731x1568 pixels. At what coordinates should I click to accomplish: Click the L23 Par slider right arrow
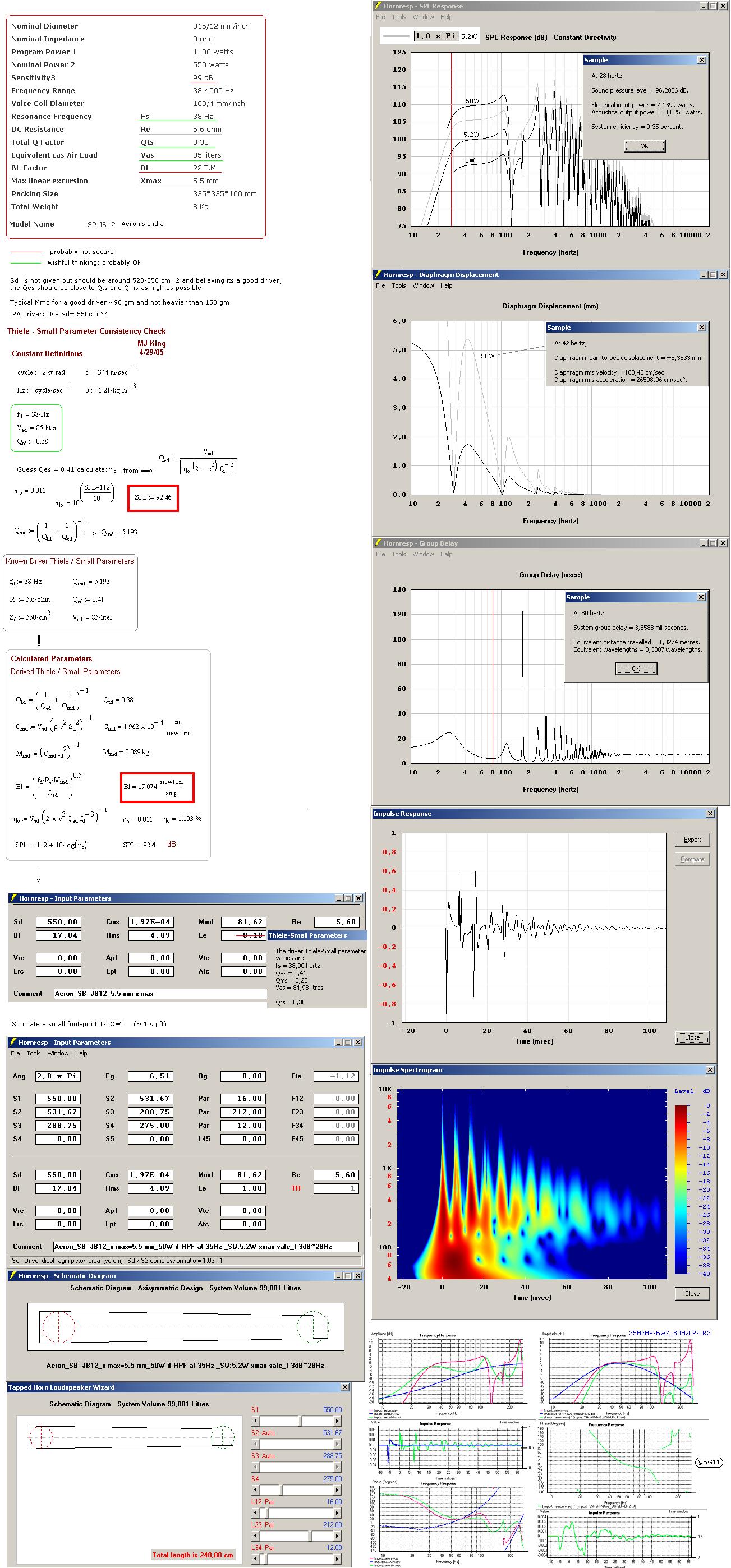[337, 1535]
